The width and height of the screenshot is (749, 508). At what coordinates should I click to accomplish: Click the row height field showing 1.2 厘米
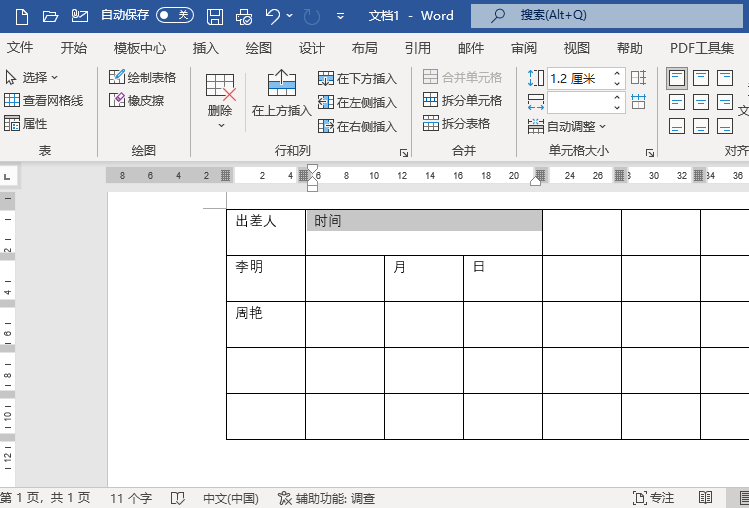(579, 78)
